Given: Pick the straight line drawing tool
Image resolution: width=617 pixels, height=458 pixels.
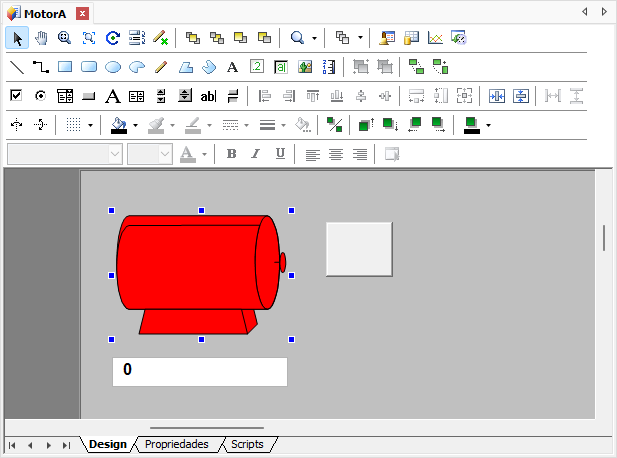Looking at the screenshot, I should tap(17, 67).
